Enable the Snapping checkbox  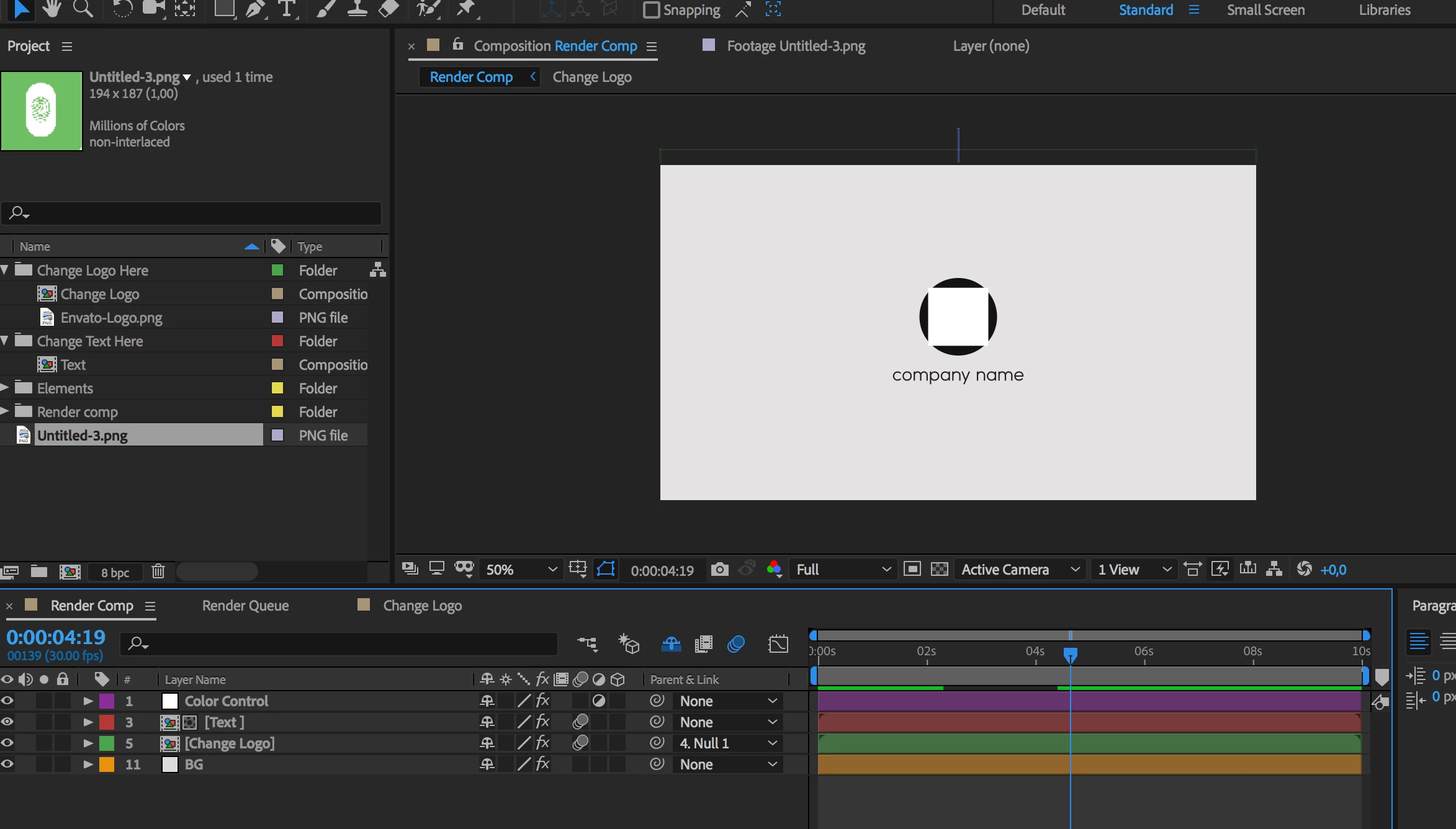651,10
